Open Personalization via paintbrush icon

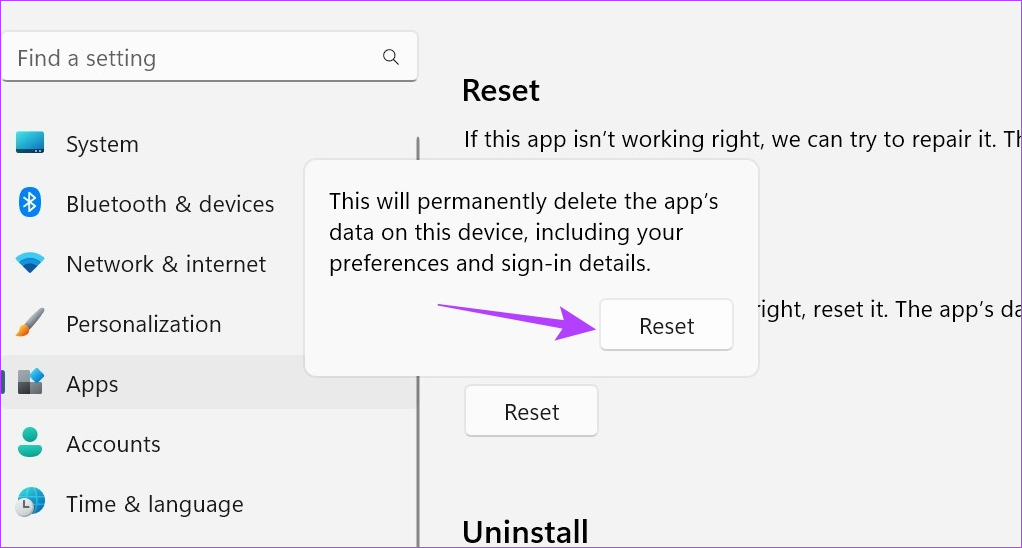click(x=30, y=323)
